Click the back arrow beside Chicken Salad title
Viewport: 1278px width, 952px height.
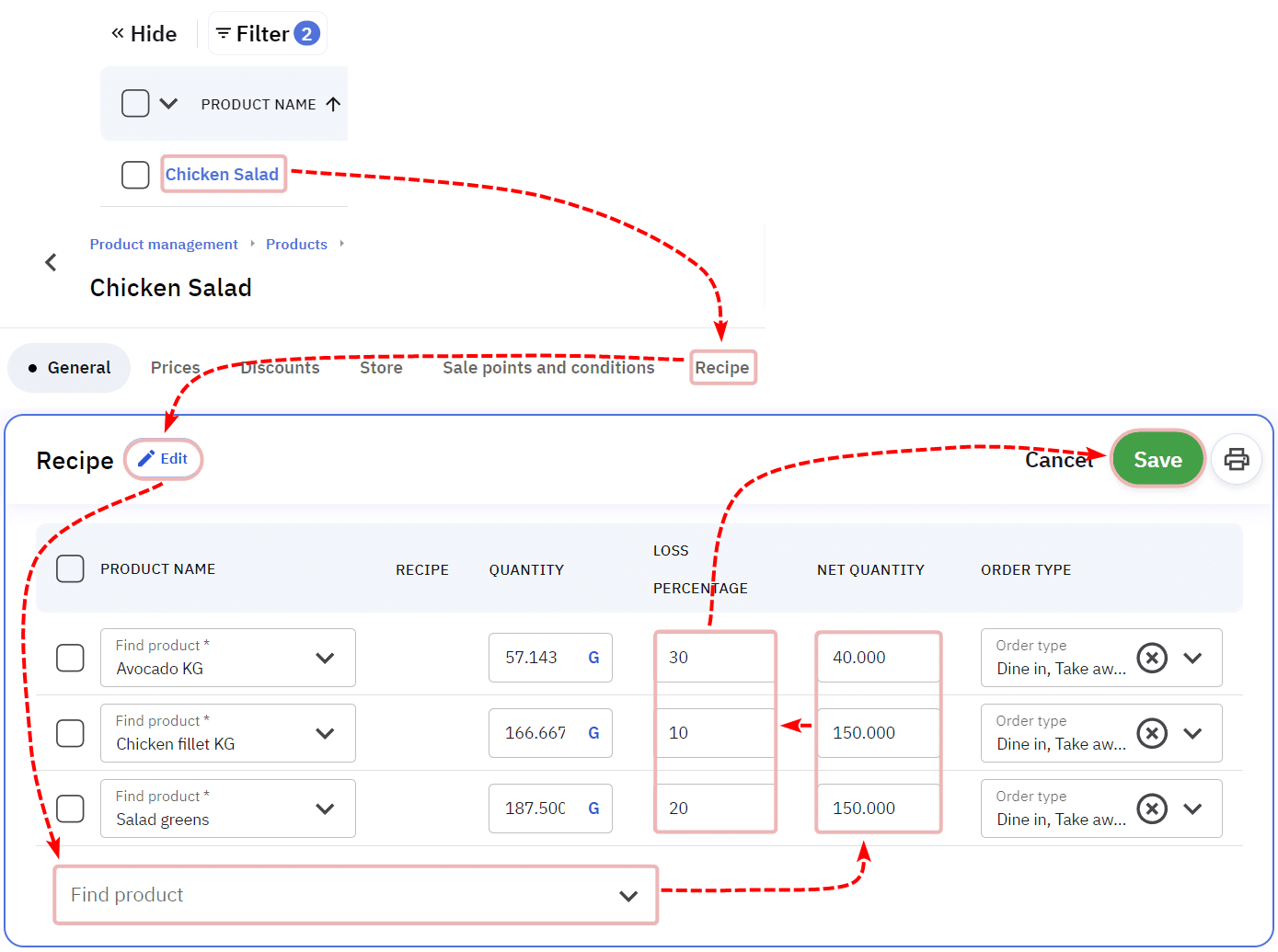click(52, 262)
